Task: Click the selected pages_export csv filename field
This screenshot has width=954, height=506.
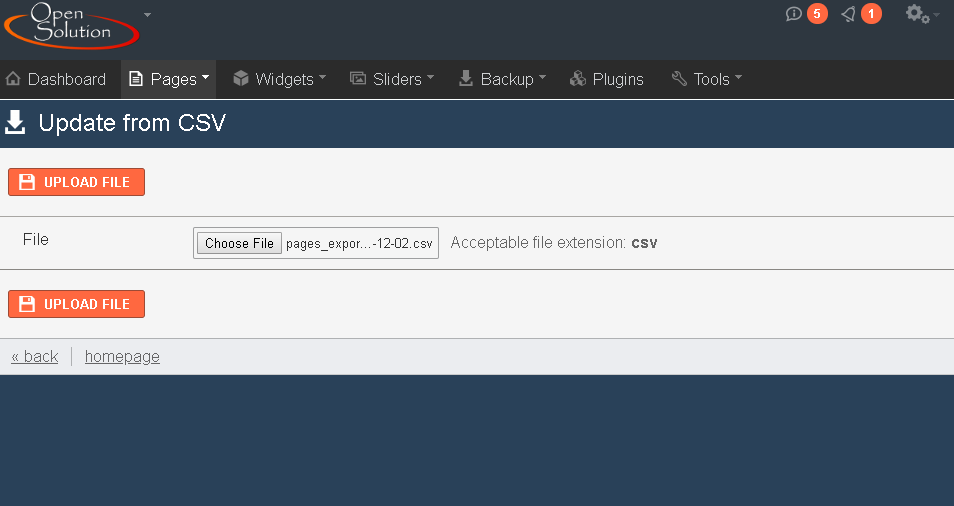Action: pyautogui.click(x=359, y=243)
